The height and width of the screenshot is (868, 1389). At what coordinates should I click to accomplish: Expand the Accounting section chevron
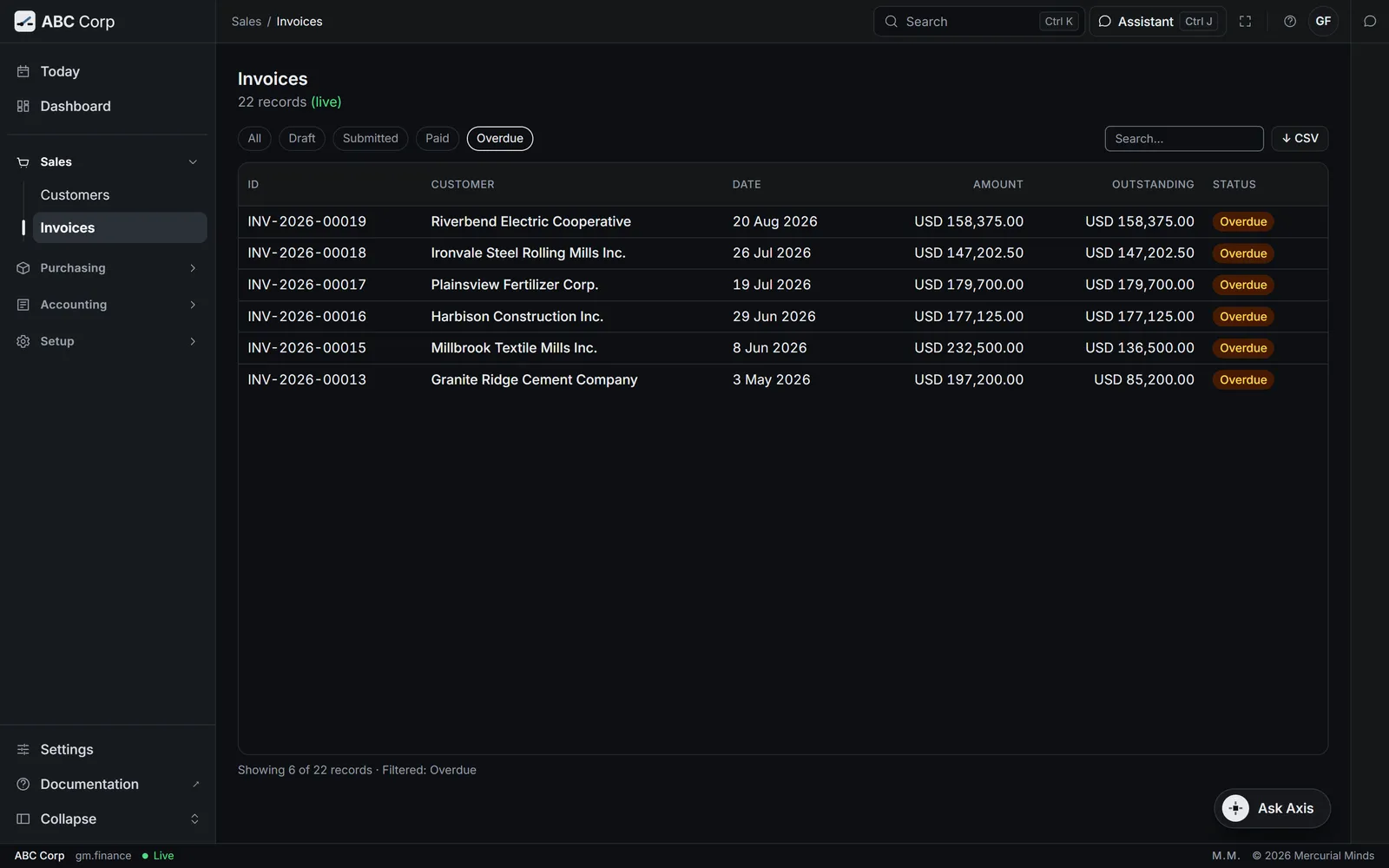point(193,305)
